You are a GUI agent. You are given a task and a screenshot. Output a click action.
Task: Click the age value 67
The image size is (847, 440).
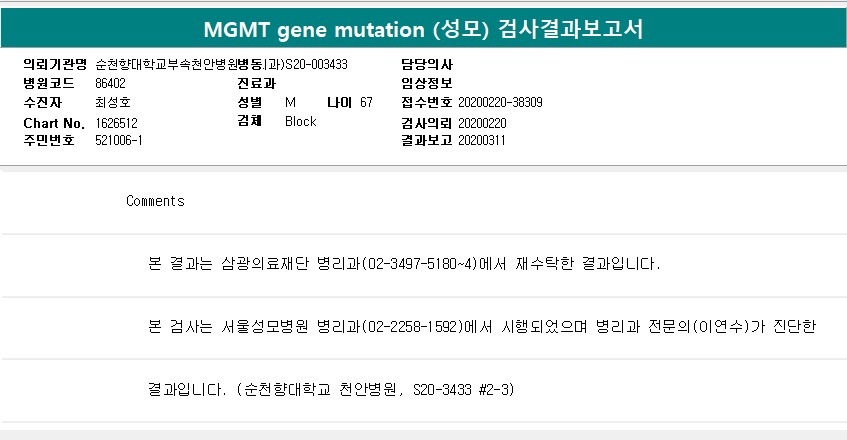pos(366,103)
